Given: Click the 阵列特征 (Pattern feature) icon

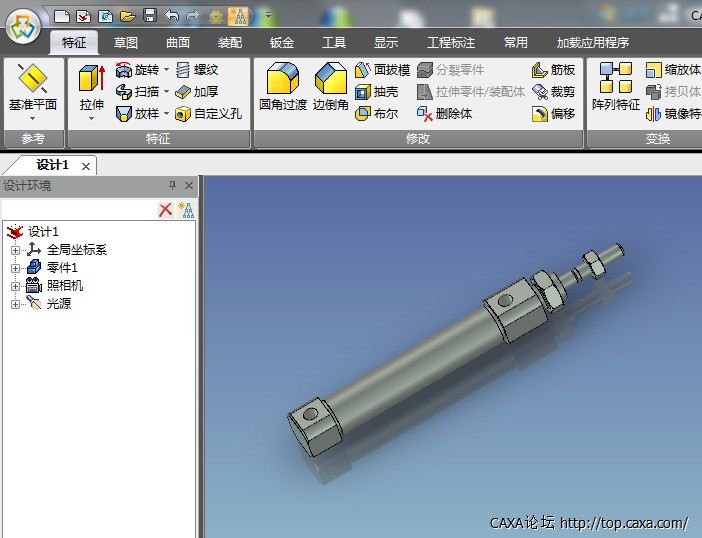Looking at the screenshot, I should point(615,86).
